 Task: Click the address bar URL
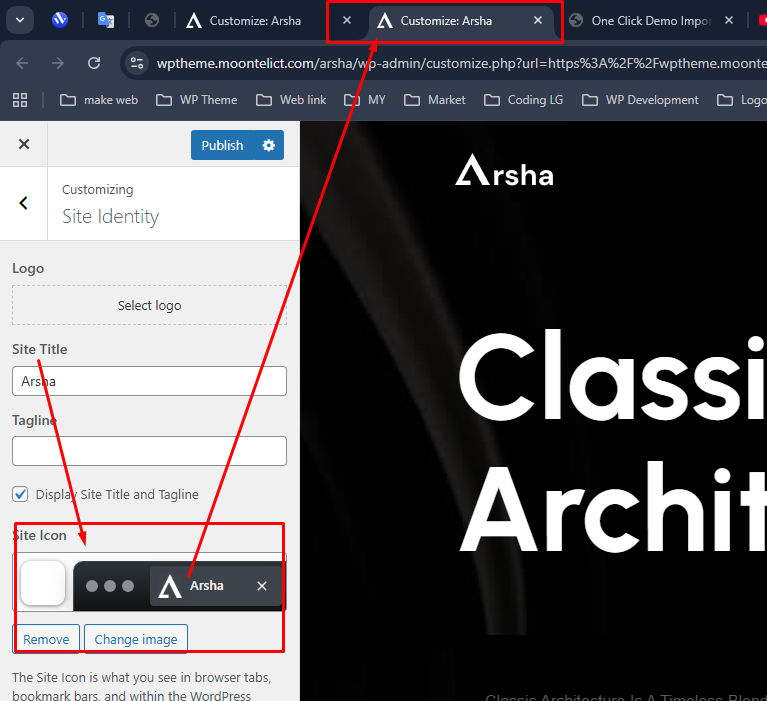point(461,64)
